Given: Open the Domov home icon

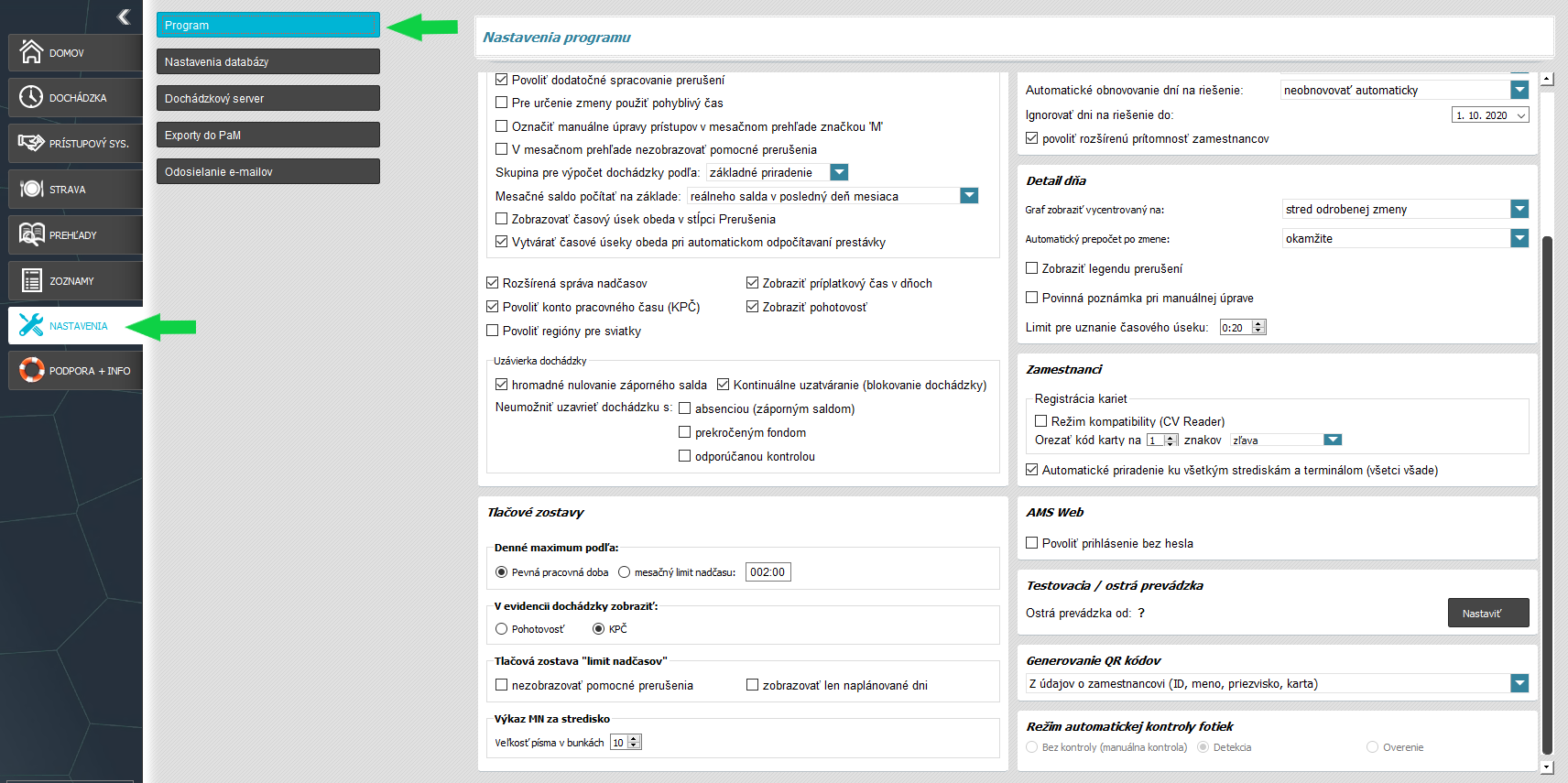Looking at the screenshot, I should click(31, 52).
